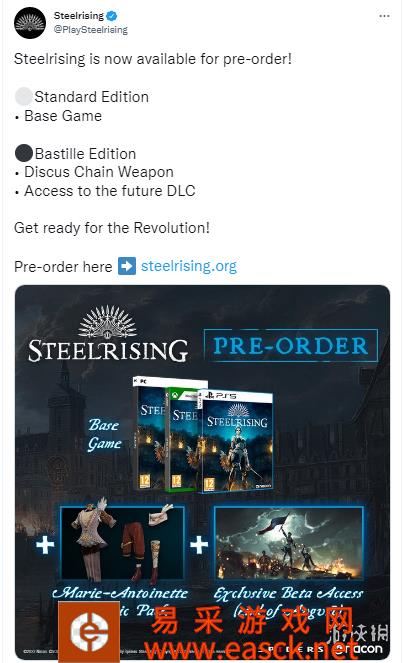The image size is (404, 663).
Task: Click the blue right-arrow emoji
Action: tap(127, 266)
